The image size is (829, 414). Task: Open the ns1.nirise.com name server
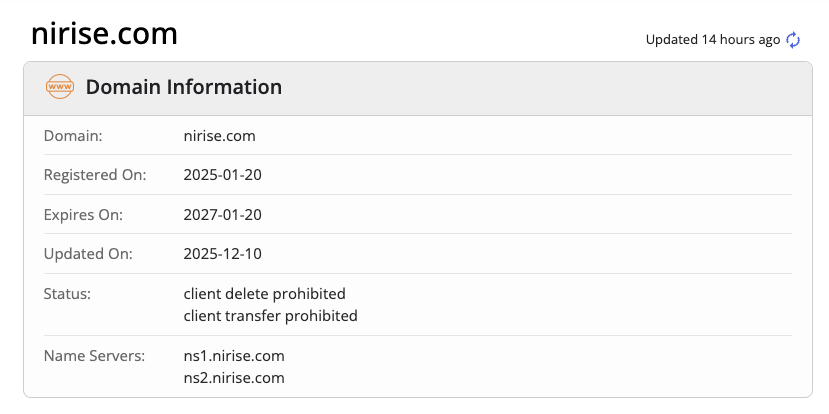234,356
